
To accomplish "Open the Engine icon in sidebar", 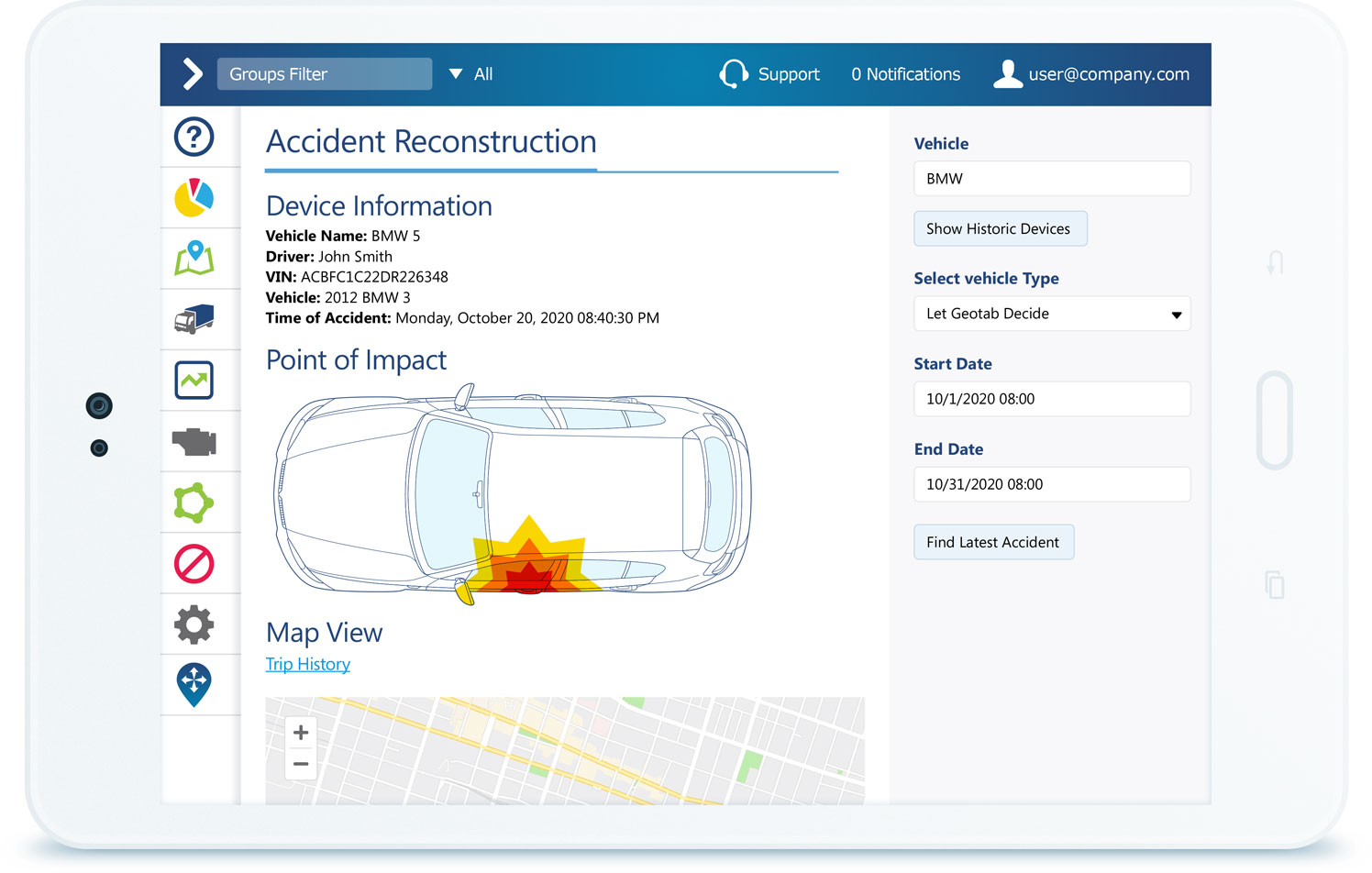I will coord(194,442).
